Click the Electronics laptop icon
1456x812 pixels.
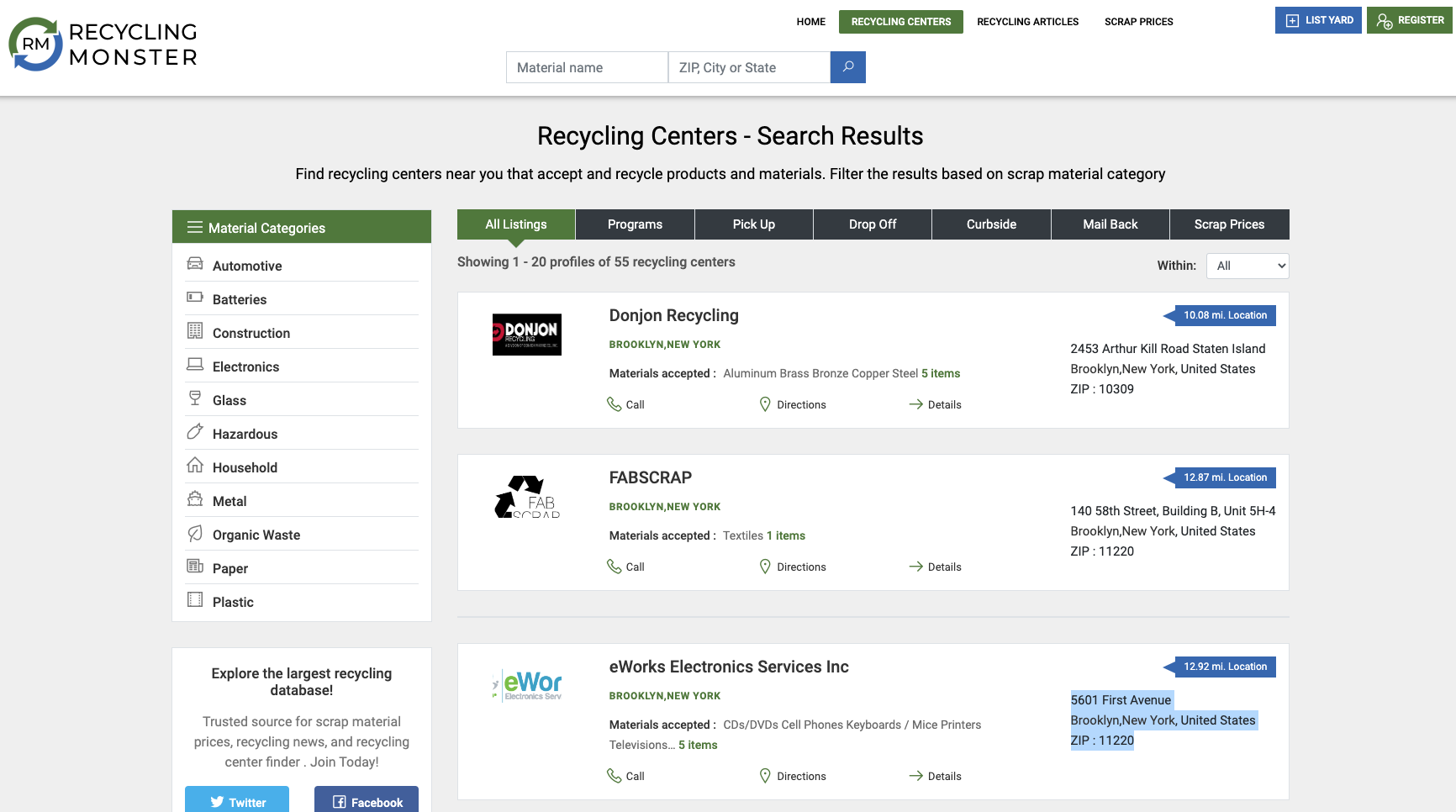(195, 365)
